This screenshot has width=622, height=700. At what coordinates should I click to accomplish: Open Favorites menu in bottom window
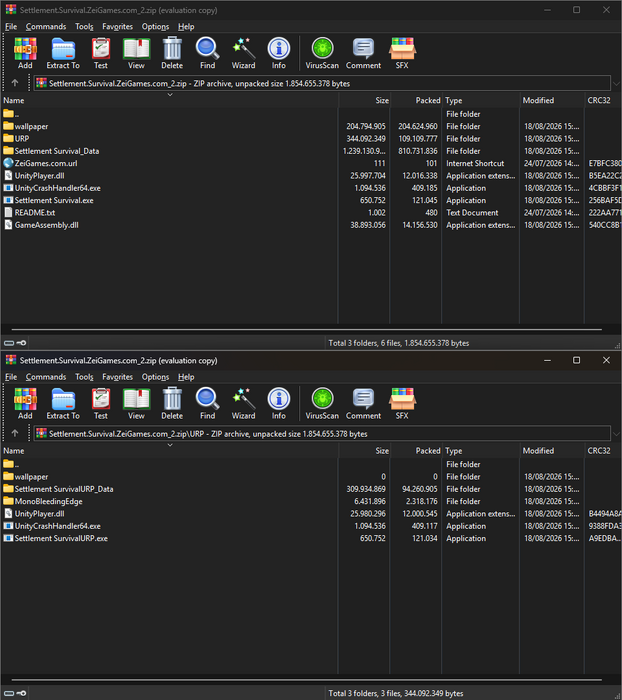117,377
